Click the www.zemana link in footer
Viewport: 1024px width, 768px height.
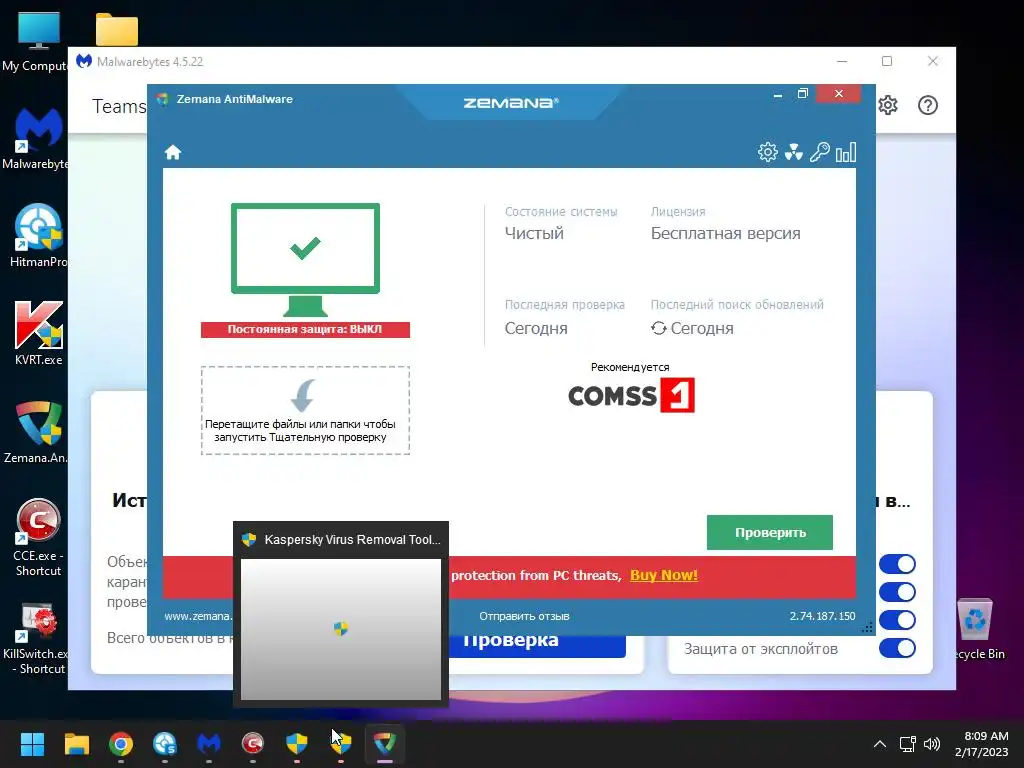pos(198,616)
